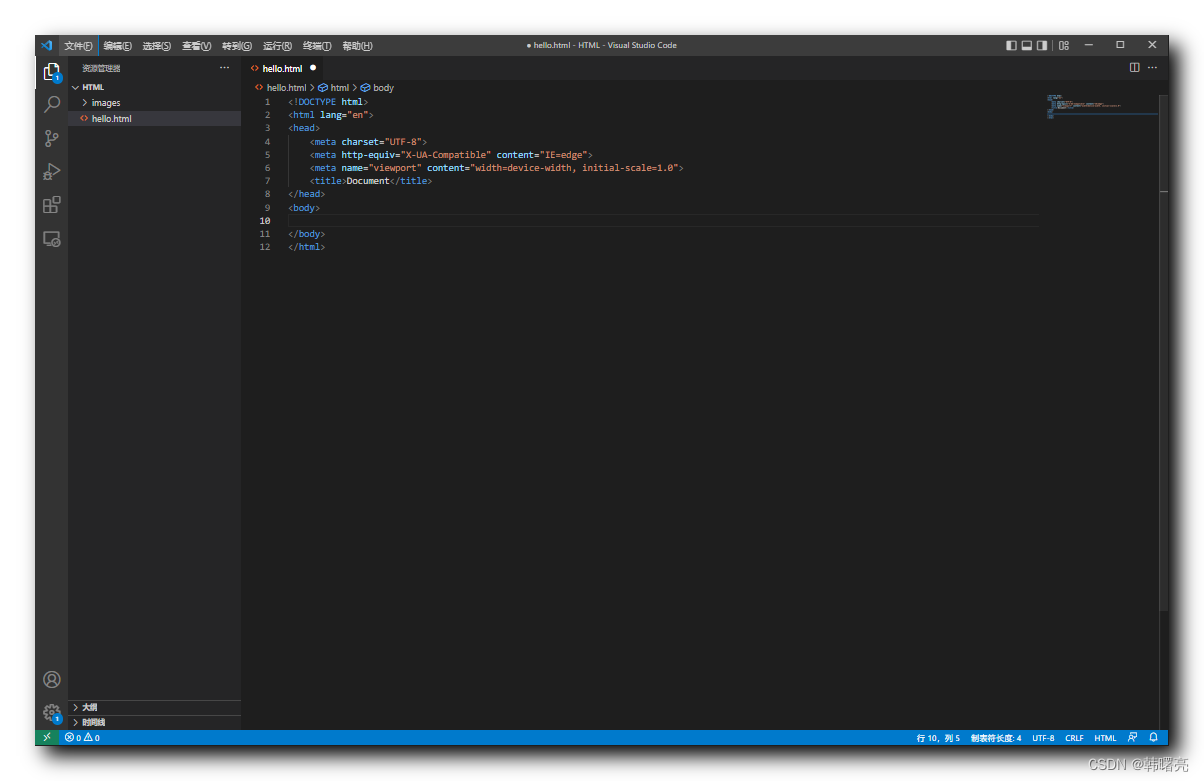The image size is (1204, 781).
Task: Switch to the hello.html editor tab
Action: (283, 68)
